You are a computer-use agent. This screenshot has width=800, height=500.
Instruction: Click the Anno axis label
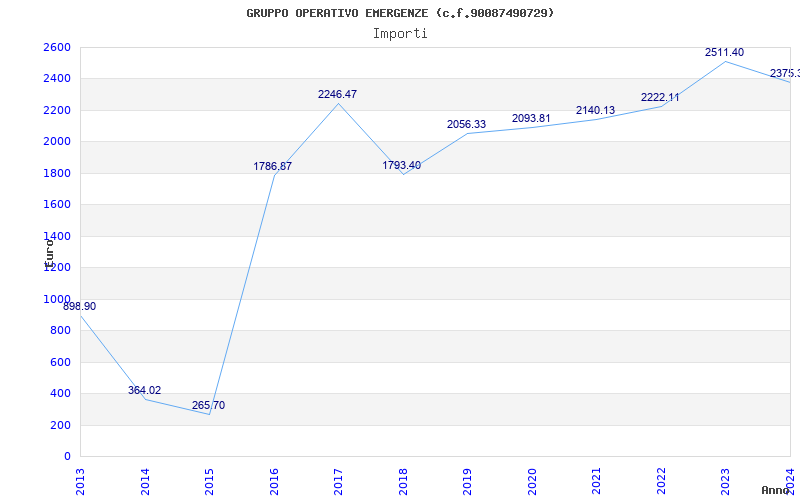coord(775,490)
